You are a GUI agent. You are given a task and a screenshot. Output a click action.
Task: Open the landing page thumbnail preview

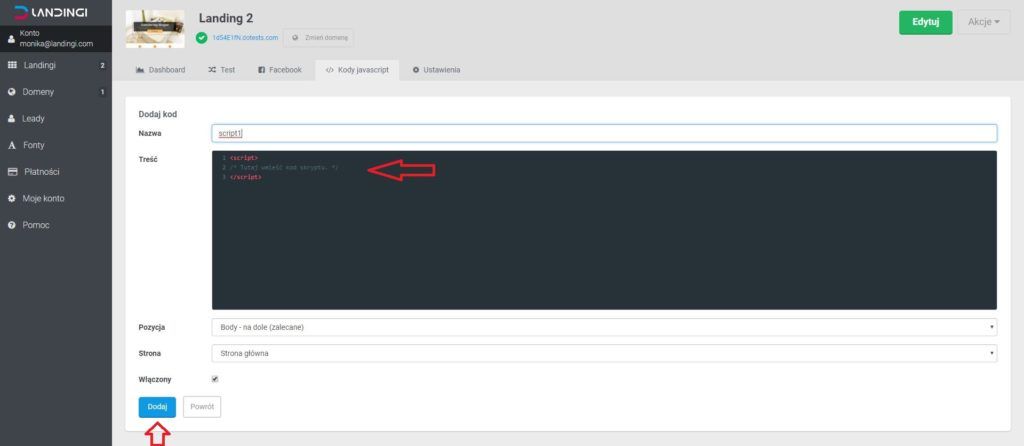pos(155,28)
